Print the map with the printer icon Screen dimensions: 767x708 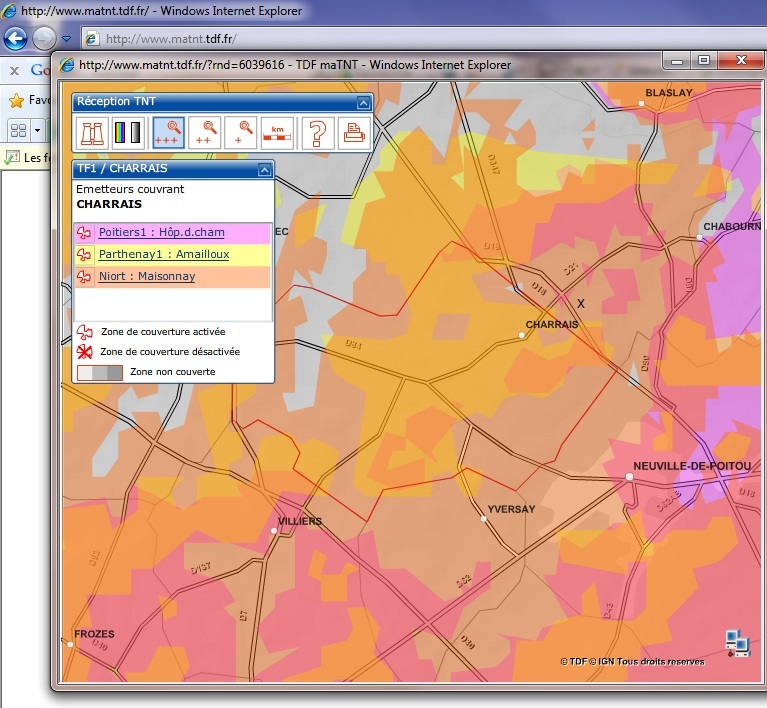pos(354,133)
